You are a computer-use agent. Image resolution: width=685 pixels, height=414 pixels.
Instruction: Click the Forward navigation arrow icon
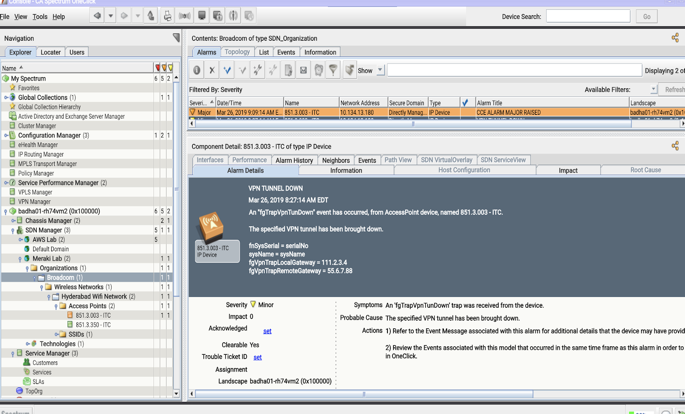coord(124,16)
